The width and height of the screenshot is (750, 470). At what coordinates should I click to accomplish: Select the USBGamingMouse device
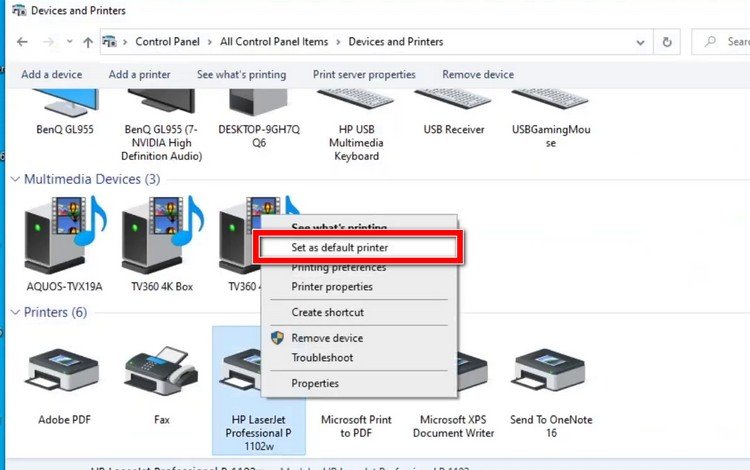551,119
